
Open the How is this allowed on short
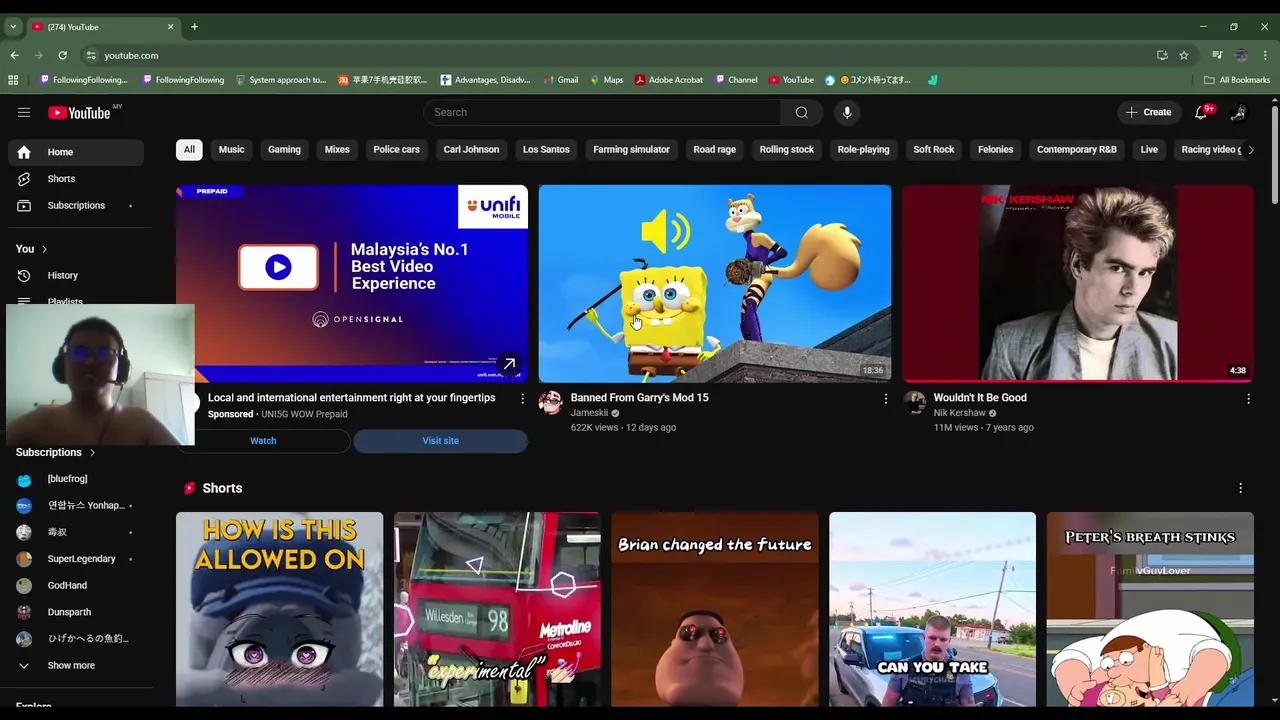click(x=279, y=610)
